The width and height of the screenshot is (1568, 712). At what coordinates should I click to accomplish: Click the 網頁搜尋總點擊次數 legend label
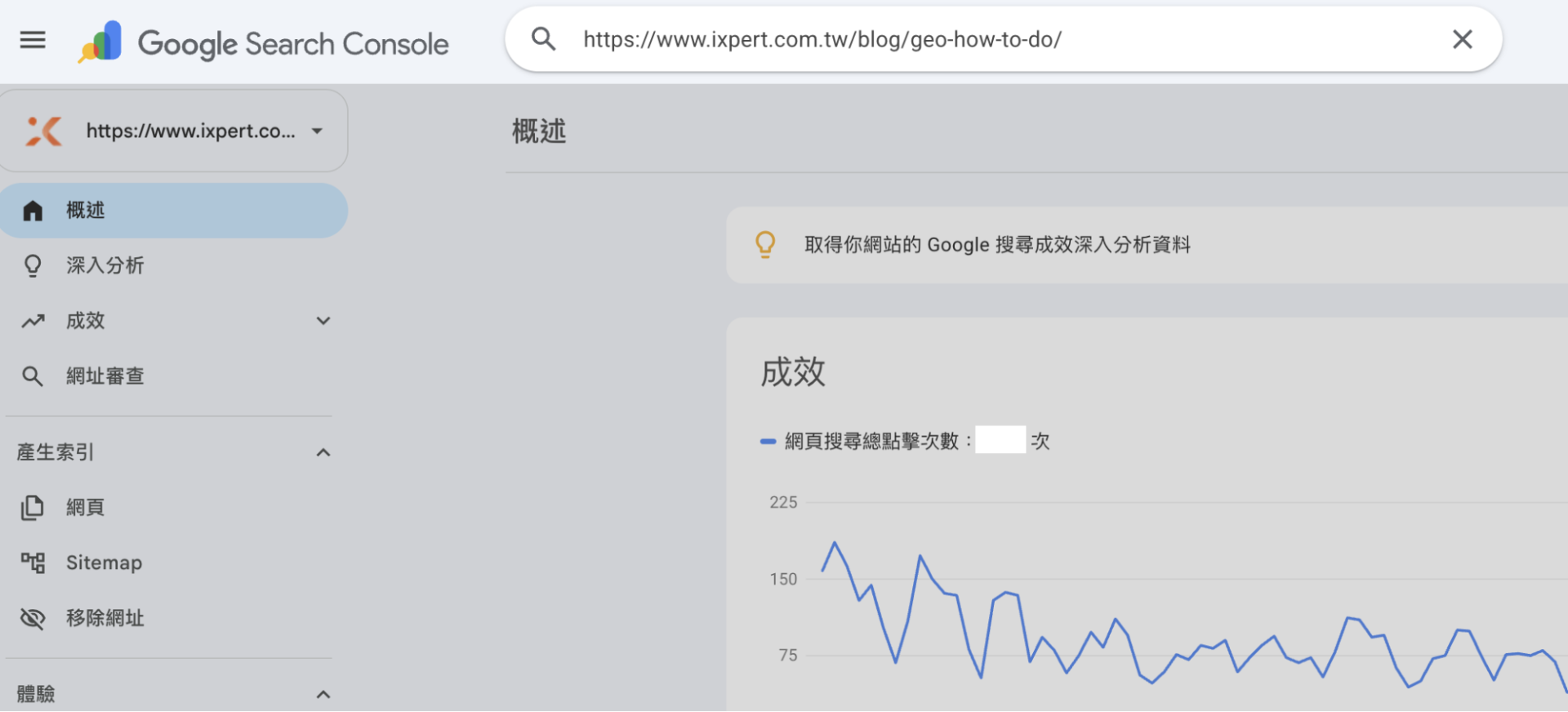coord(871,442)
